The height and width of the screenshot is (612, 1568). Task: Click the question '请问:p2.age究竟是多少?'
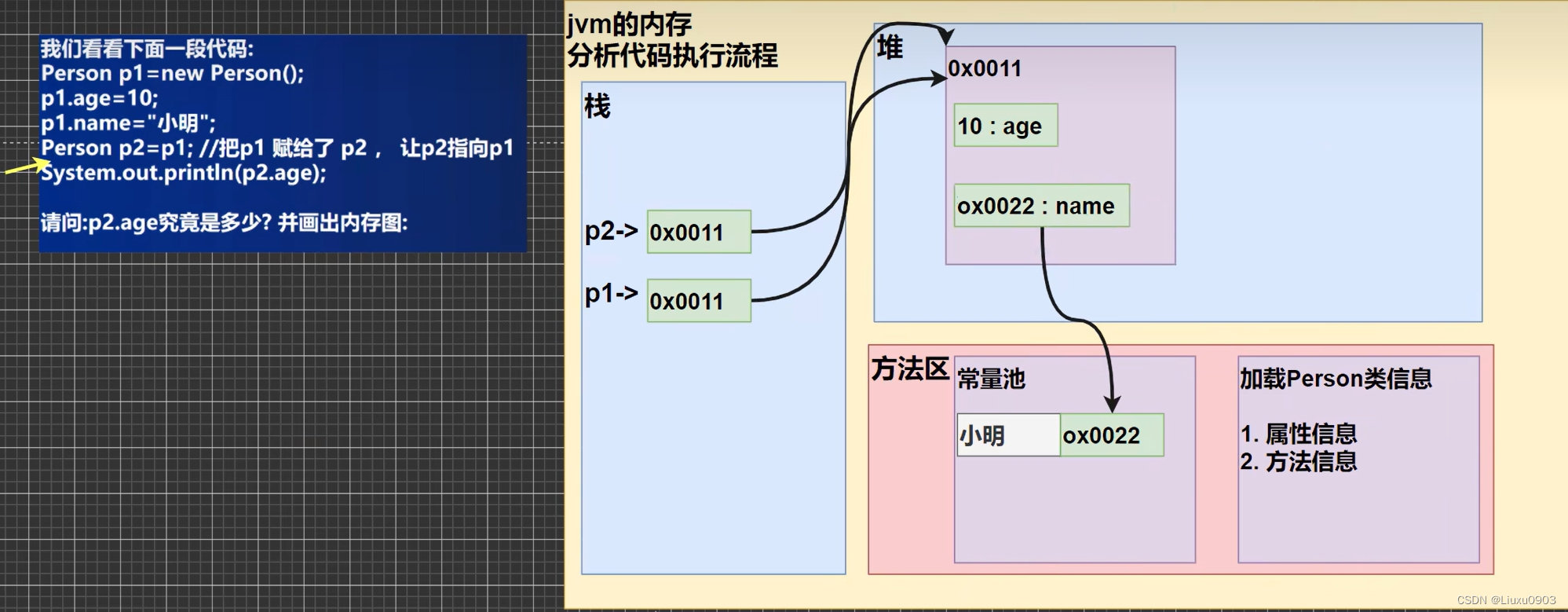pyautogui.click(x=156, y=222)
